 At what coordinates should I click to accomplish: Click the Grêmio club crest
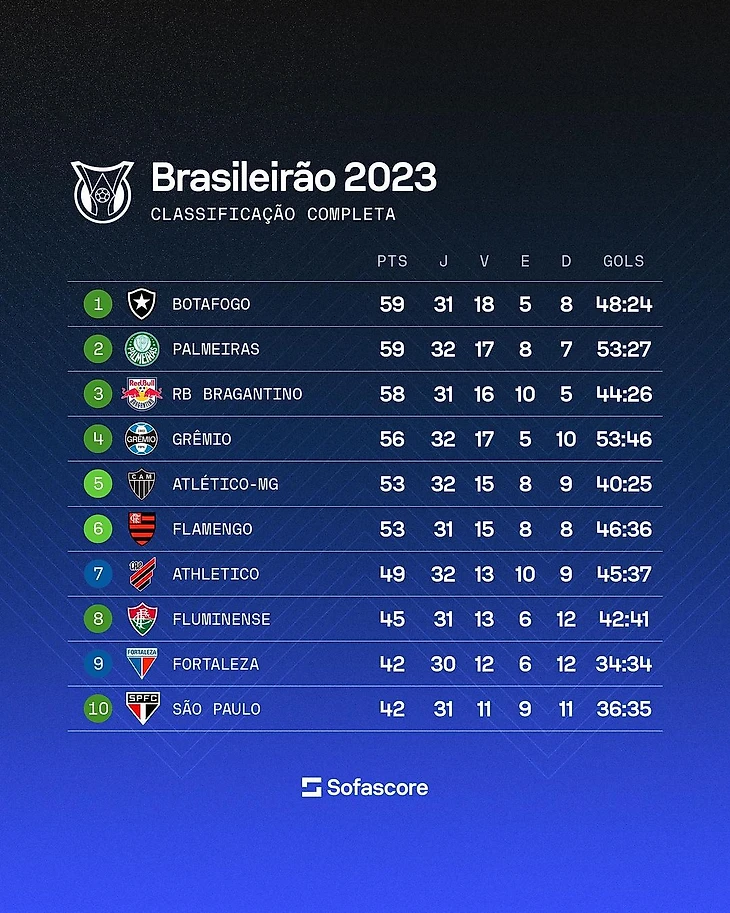click(x=141, y=439)
